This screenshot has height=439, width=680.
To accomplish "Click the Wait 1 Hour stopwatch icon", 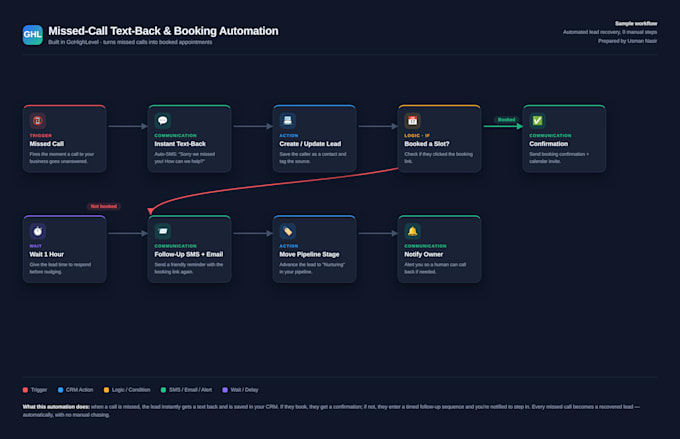I will coord(38,231).
